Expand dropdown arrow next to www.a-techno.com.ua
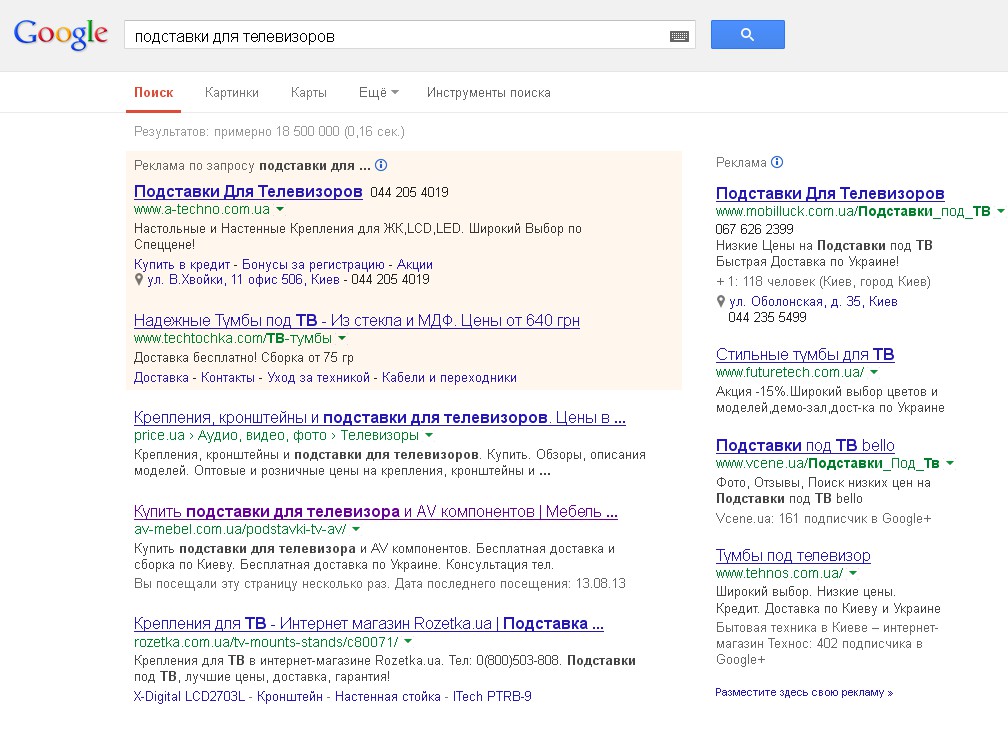The width and height of the screenshot is (1008, 729). (280, 210)
